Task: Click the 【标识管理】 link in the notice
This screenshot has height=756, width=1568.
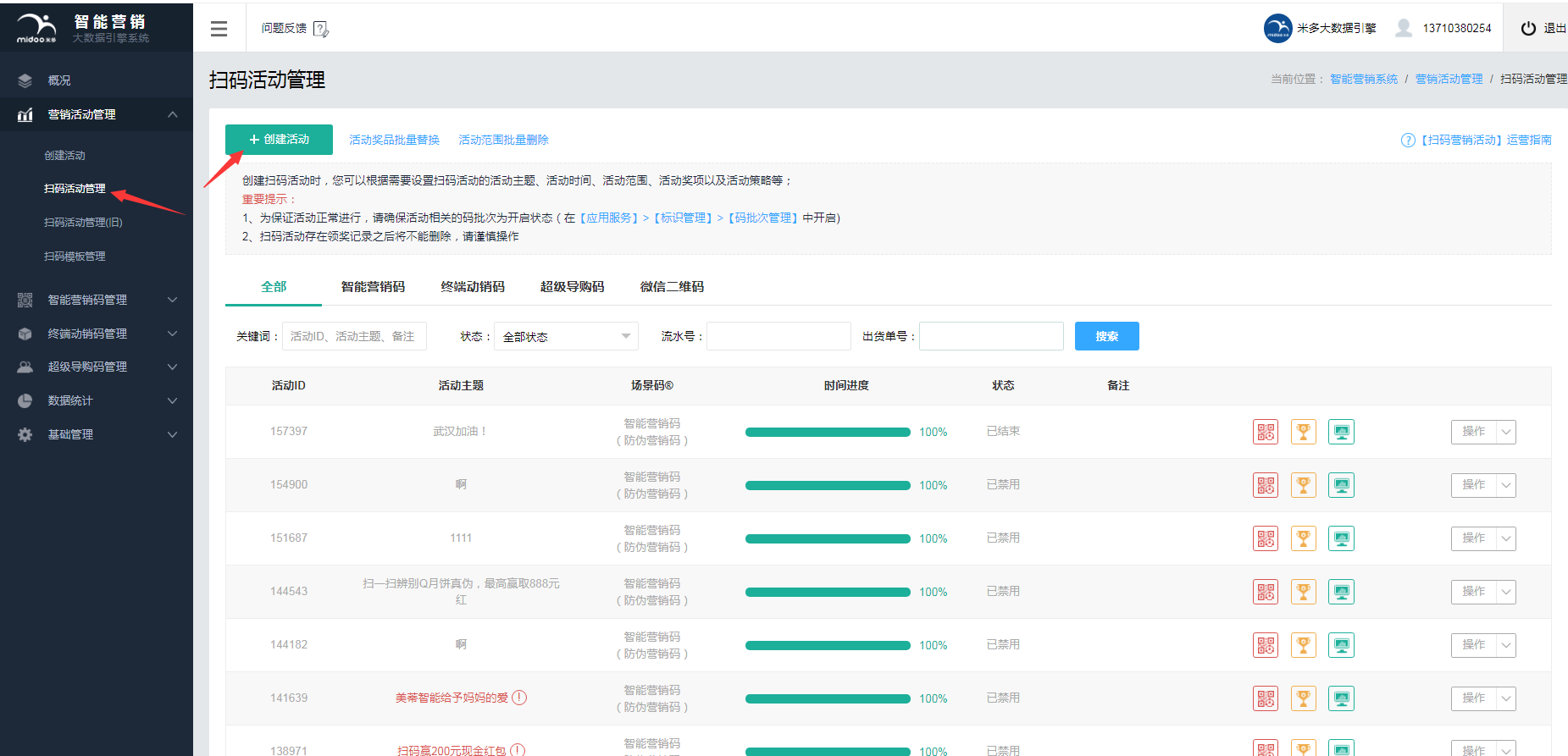Action: [683, 218]
